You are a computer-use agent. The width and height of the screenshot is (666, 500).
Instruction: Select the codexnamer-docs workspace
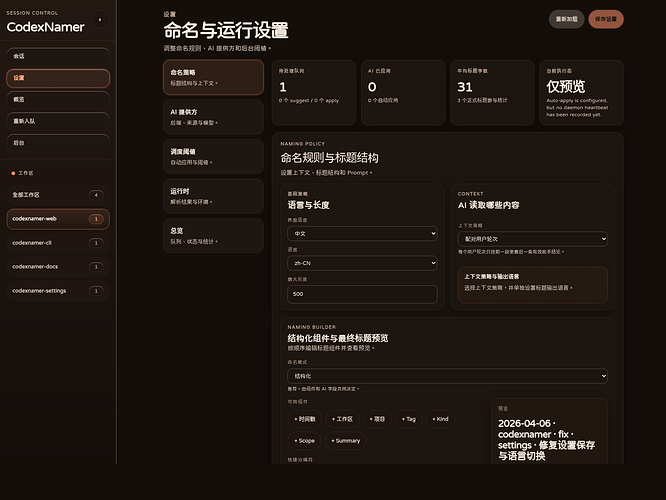[x=58, y=267]
